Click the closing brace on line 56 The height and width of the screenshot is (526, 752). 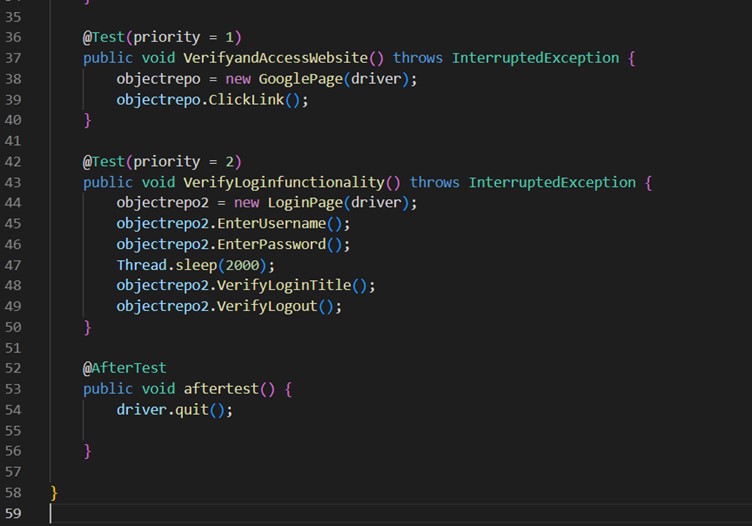[87, 451]
